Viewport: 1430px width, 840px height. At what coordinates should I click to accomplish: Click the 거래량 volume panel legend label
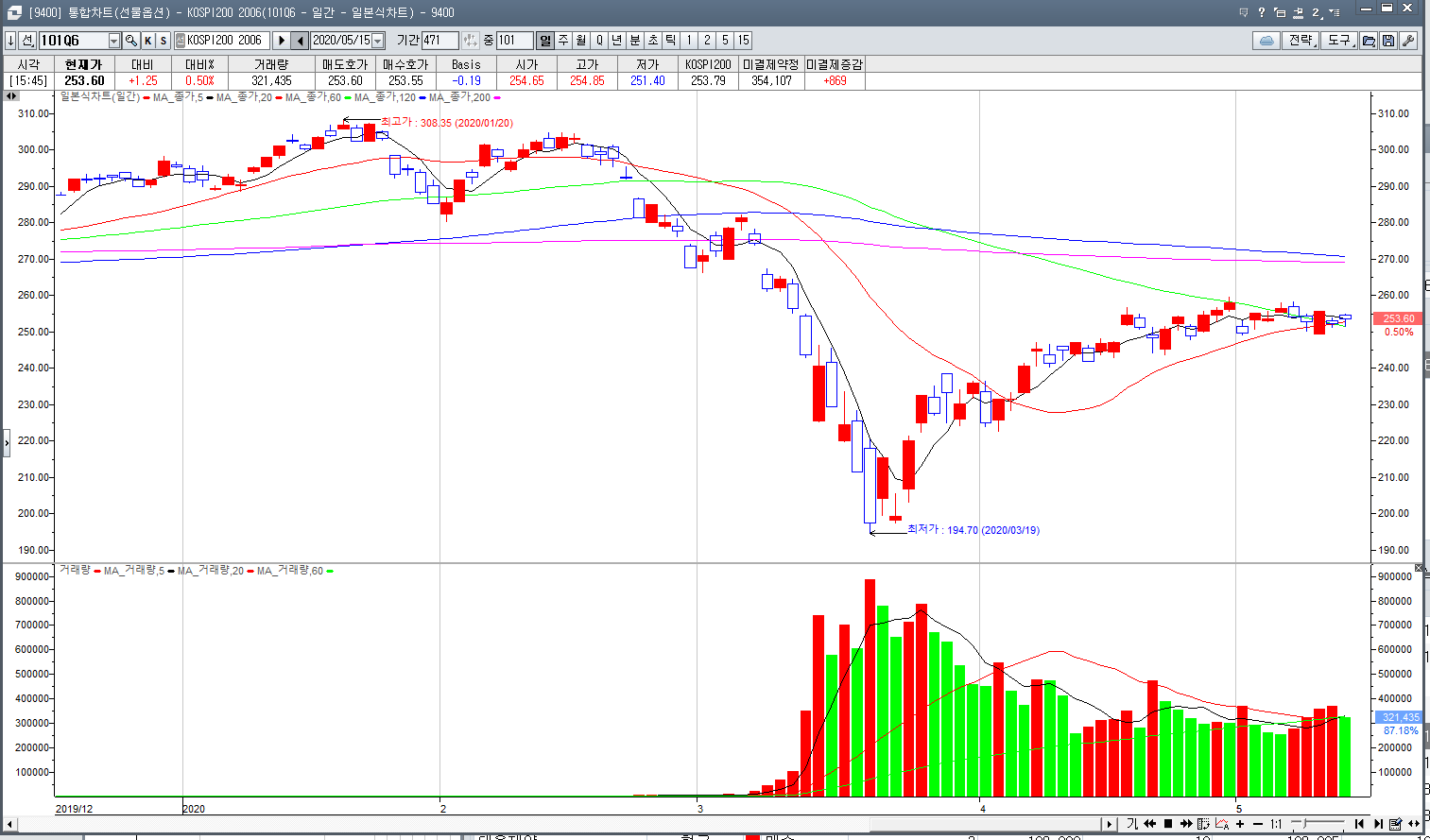tap(75, 570)
